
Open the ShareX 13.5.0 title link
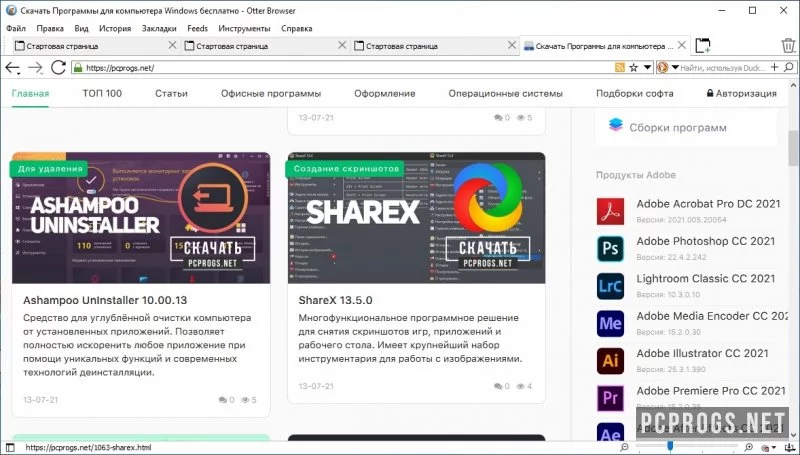335,300
